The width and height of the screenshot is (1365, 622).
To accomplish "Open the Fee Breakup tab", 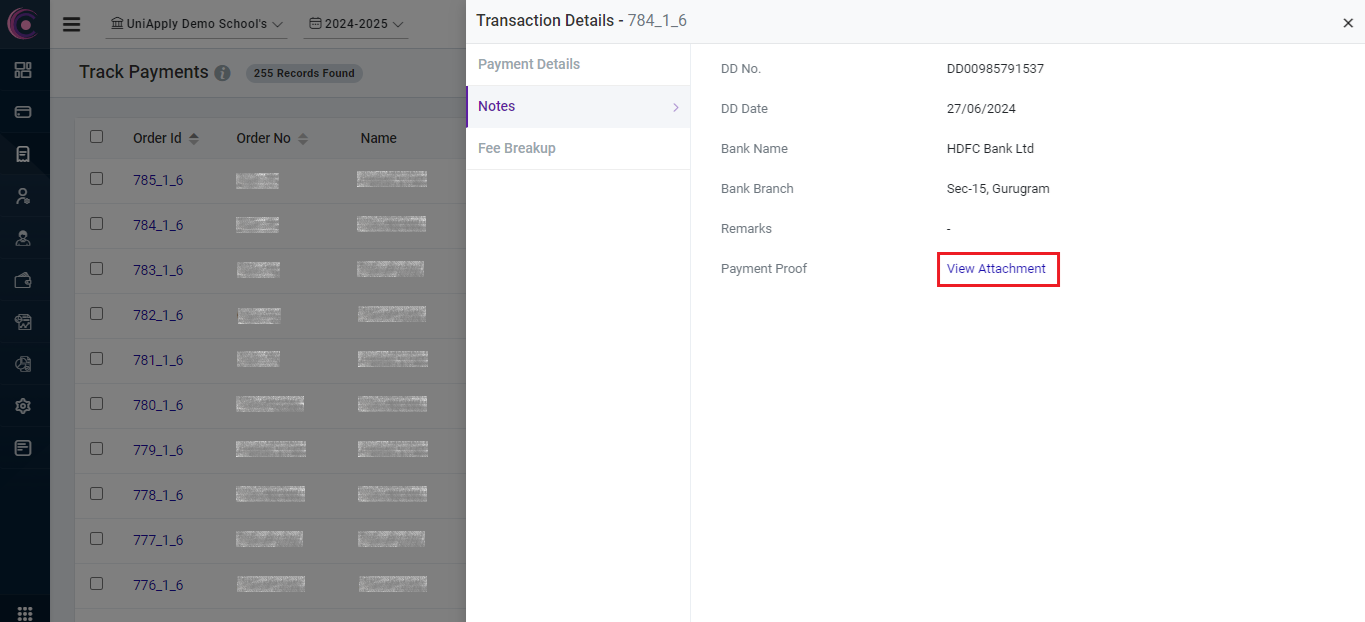I will point(517,148).
